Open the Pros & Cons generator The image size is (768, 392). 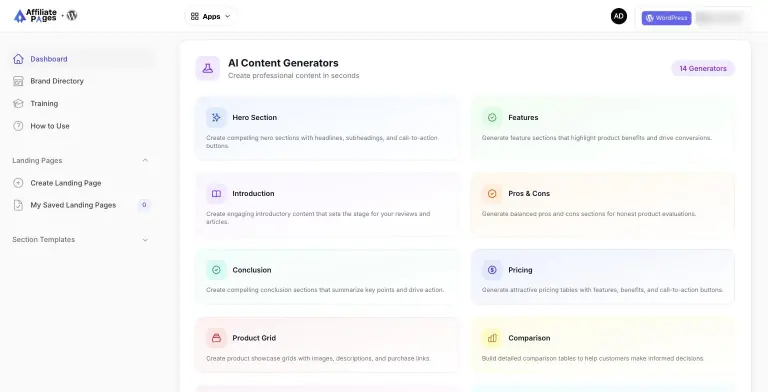click(602, 204)
